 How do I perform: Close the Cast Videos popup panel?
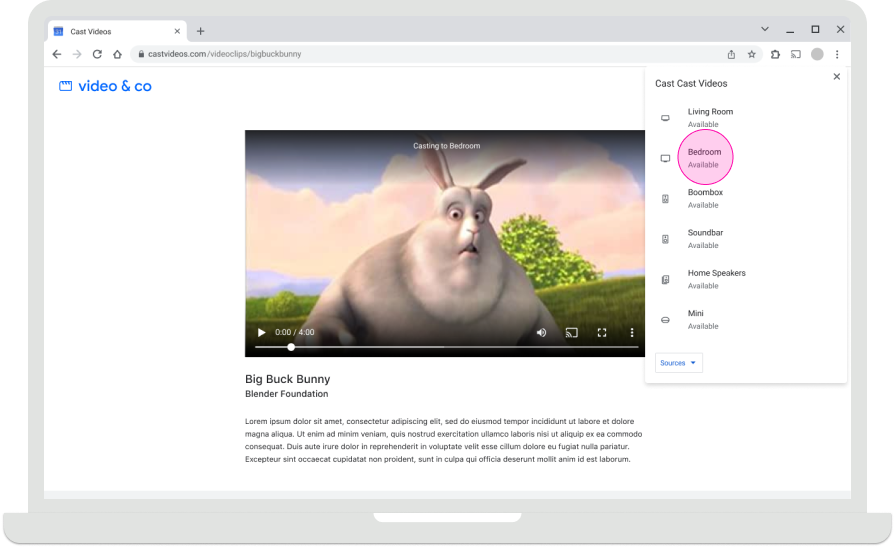pos(837,77)
